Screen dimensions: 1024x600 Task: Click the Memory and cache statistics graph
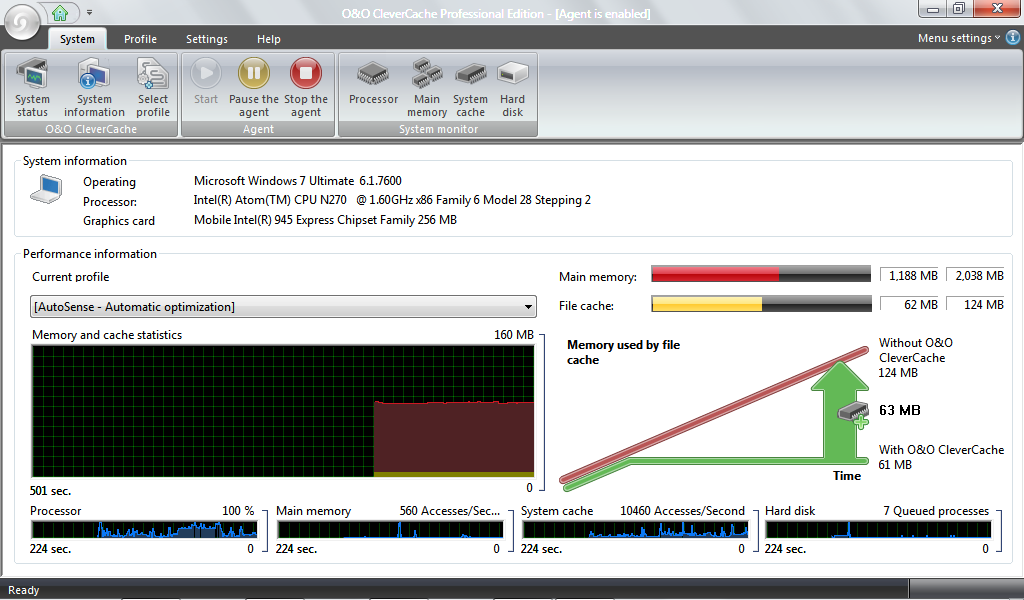point(283,411)
